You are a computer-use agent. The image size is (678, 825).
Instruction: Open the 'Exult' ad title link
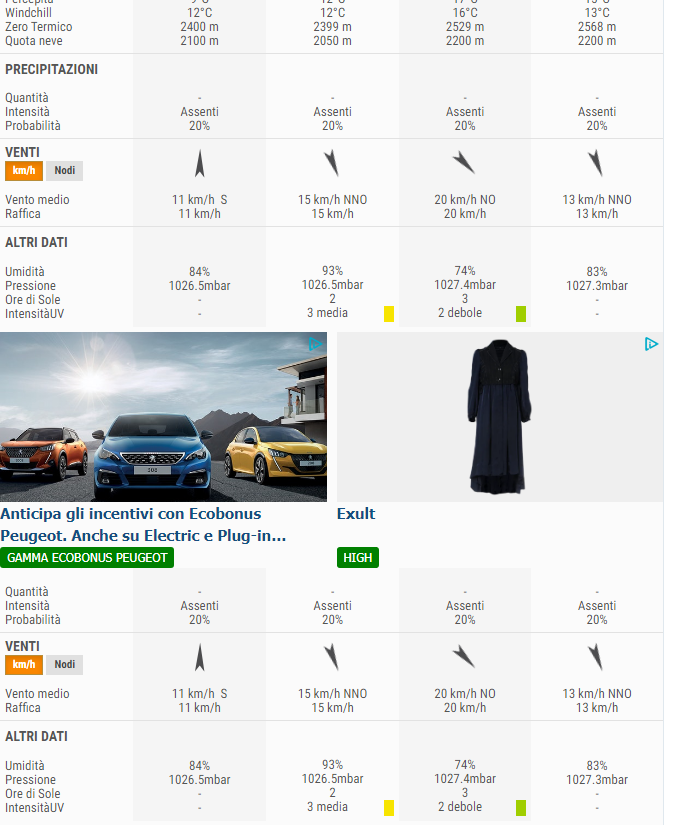pyautogui.click(x=356, y=514)
